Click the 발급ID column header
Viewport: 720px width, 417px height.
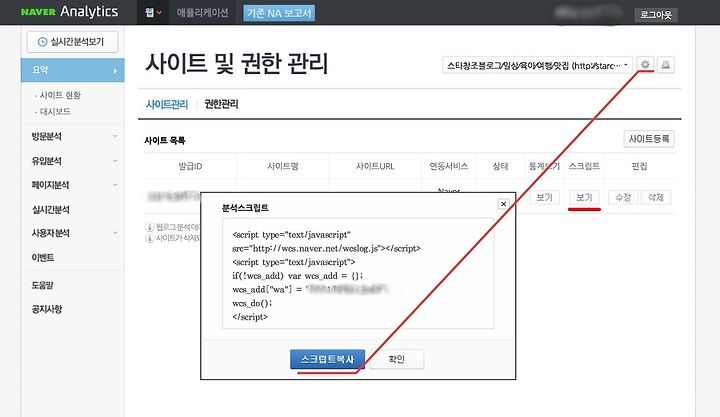tap(190, 166)
